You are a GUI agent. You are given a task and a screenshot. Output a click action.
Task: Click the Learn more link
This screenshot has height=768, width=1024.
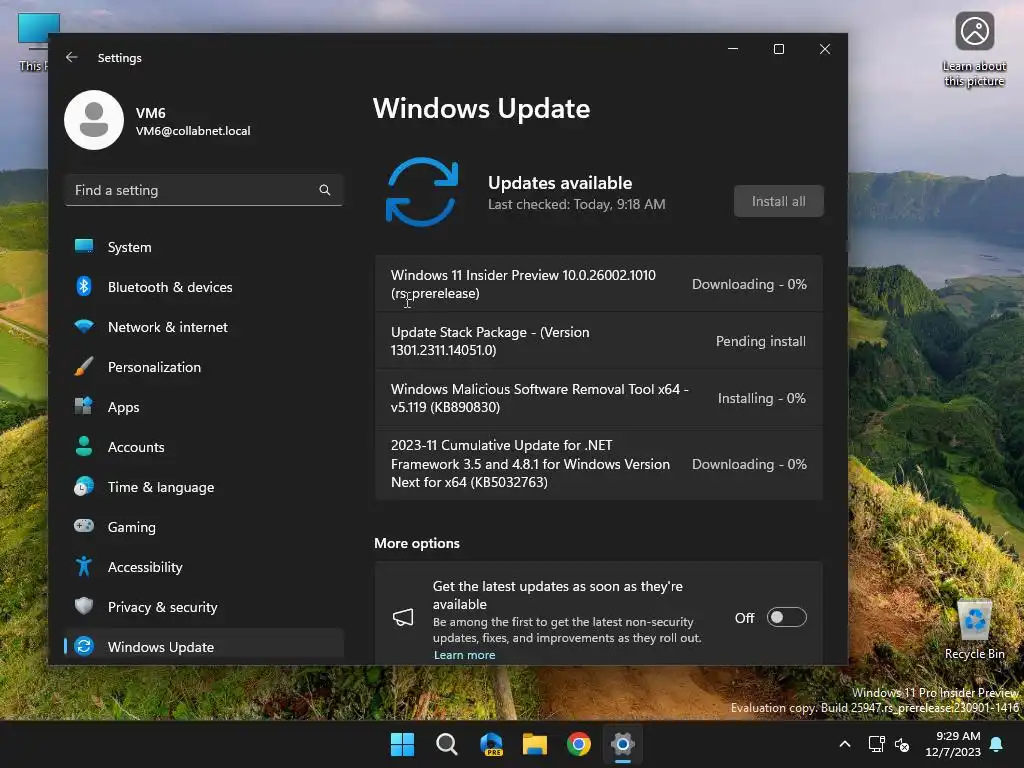[x=464, y=655]
